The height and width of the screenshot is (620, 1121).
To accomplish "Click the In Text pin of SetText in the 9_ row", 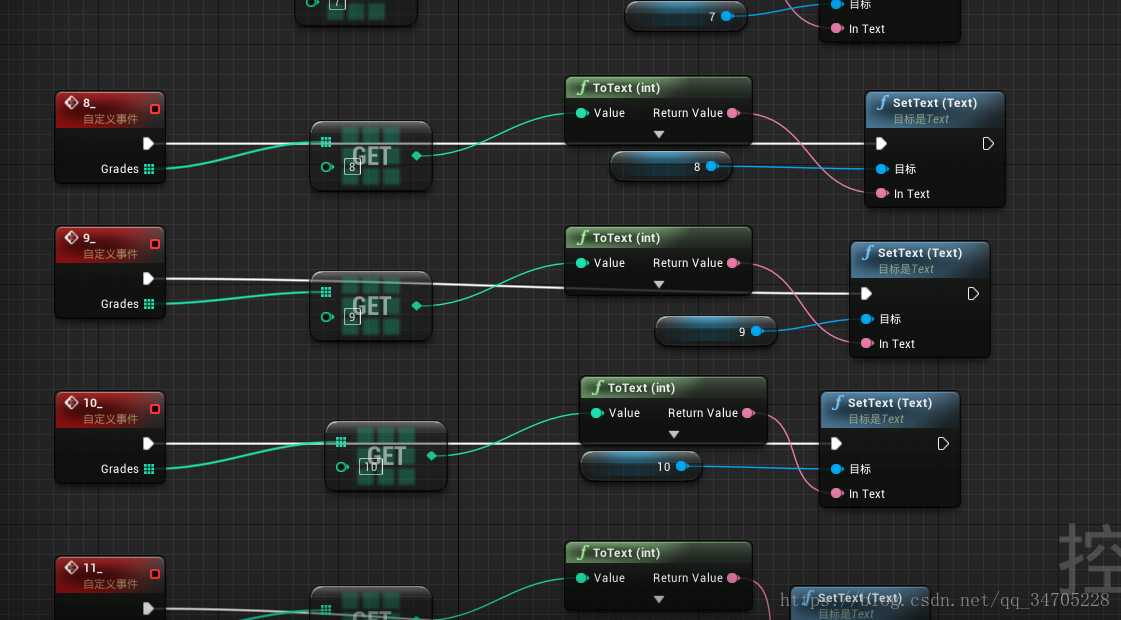I will (x=867, y=343).
